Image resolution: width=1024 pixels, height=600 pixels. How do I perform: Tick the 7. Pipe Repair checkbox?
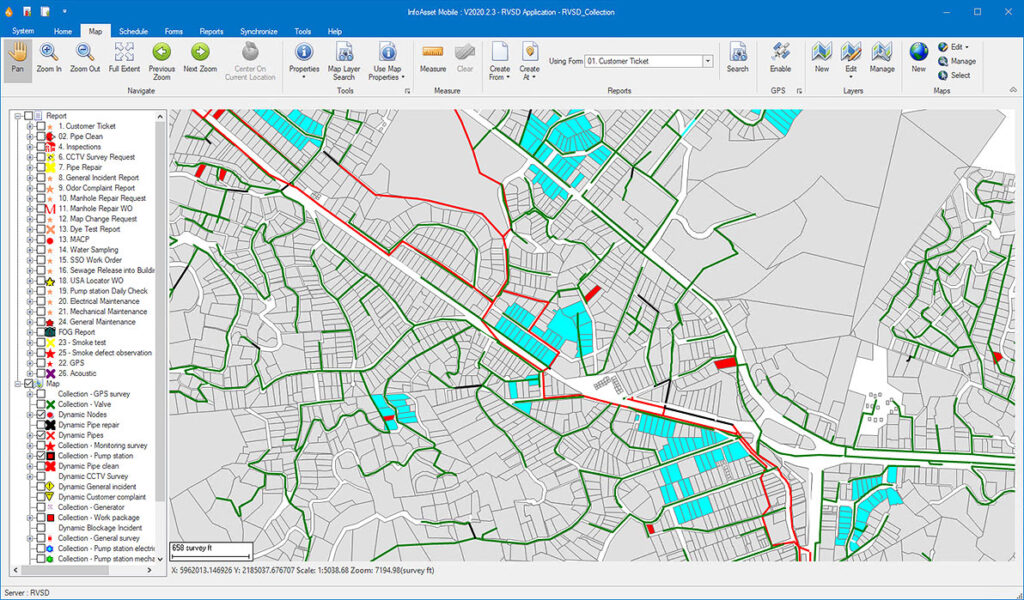point(41,167)
